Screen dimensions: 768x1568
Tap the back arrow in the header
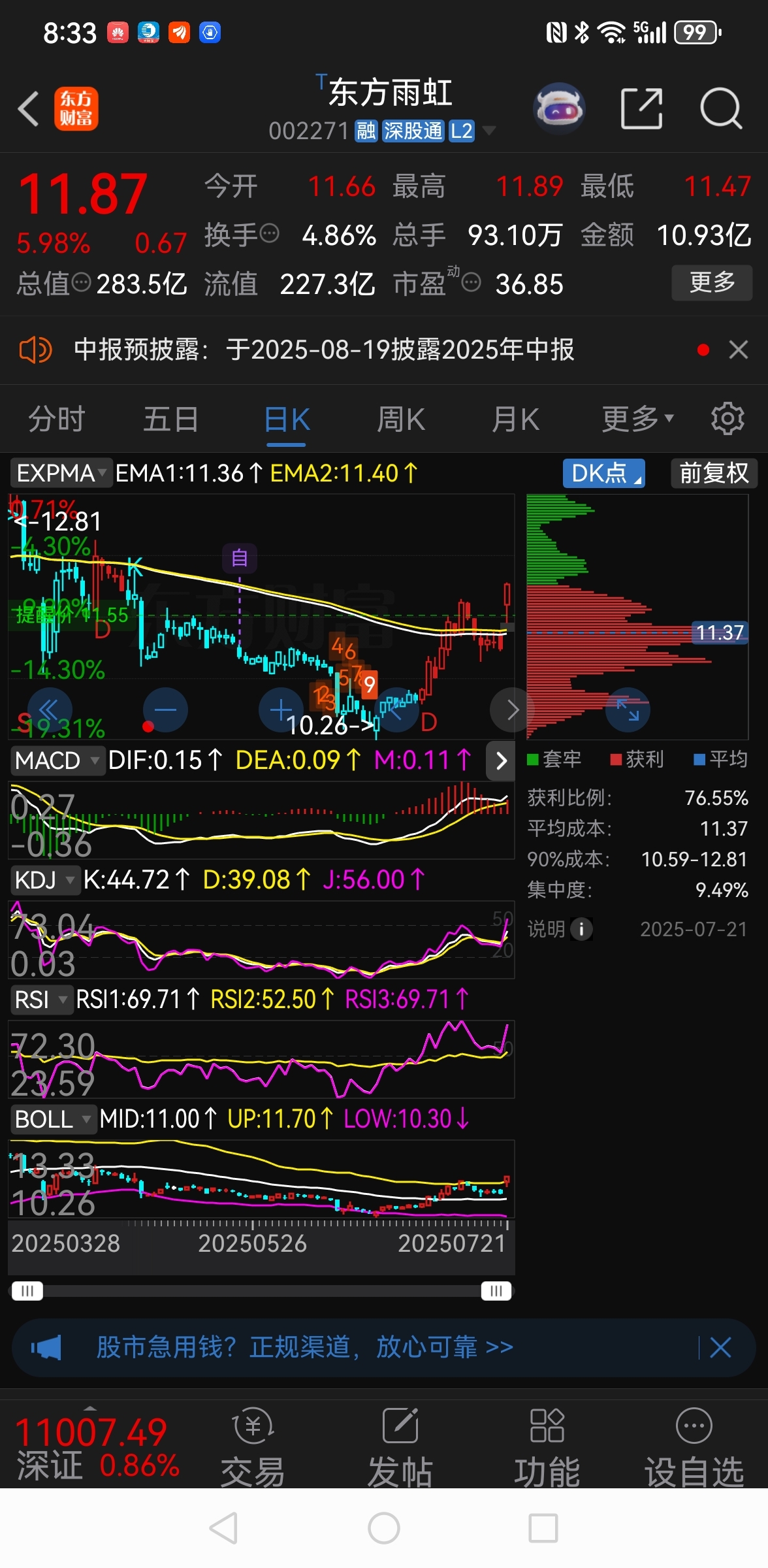pos(29,108)
